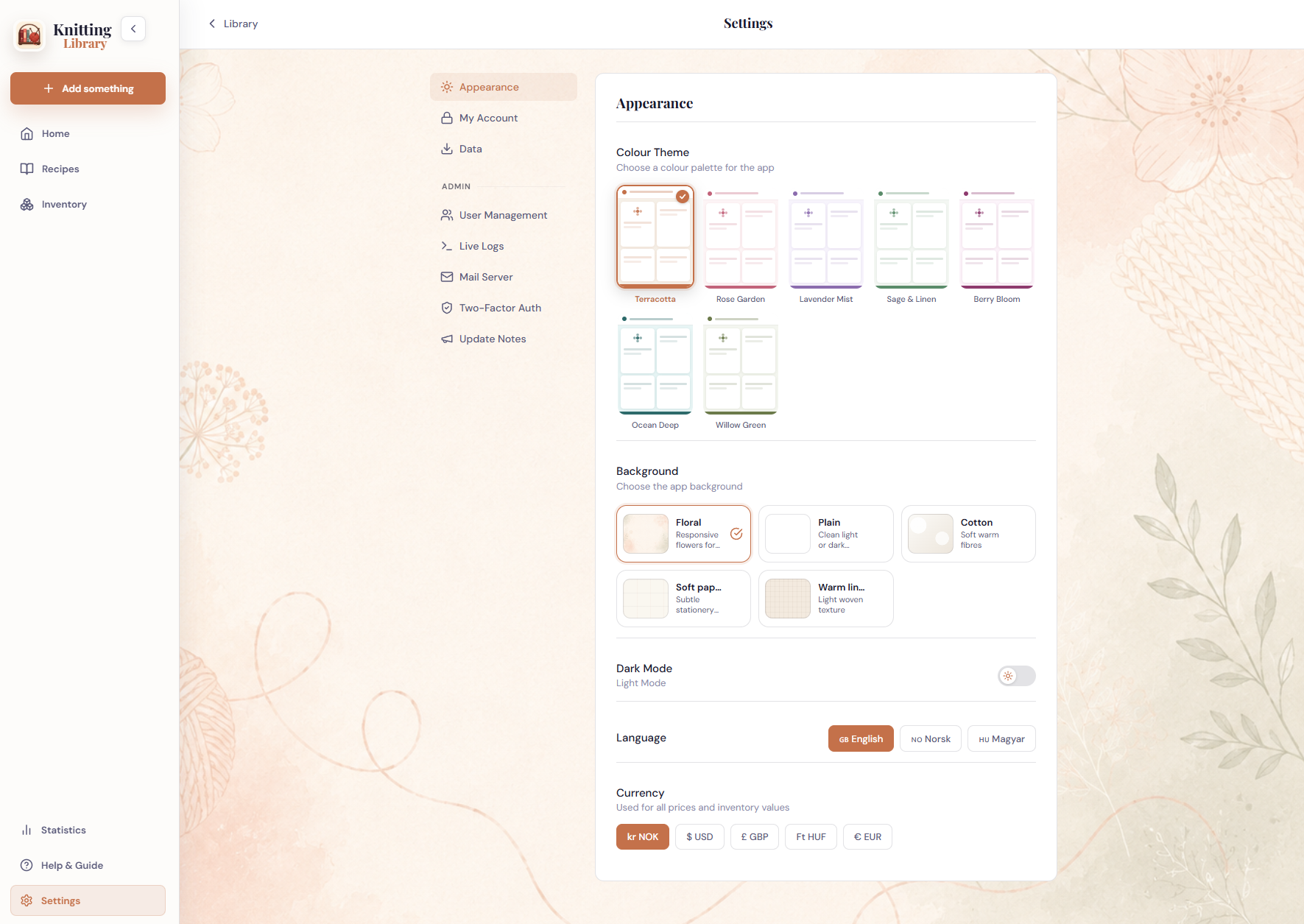Viewport: 1304px width, 924px height.
Task: Click the Home house icon
Action: pos(27,133)
